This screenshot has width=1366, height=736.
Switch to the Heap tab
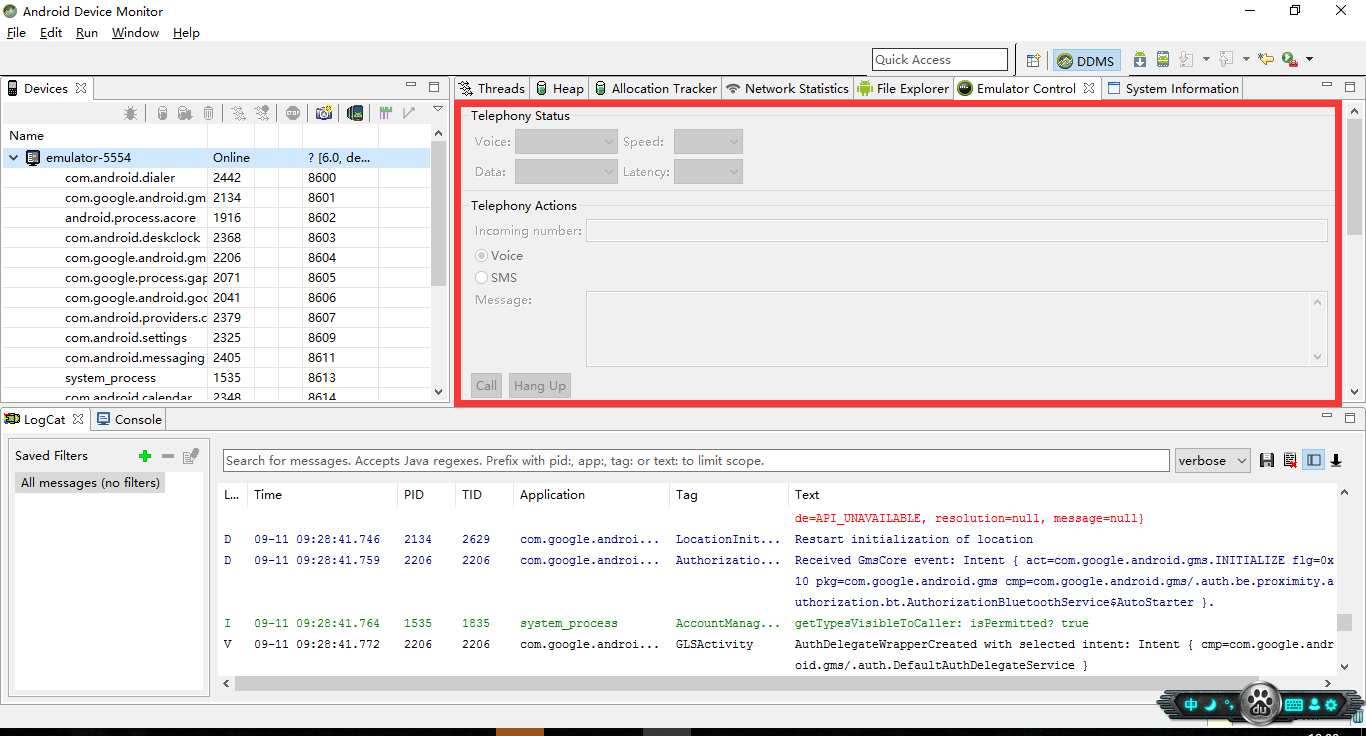point(559,88)
